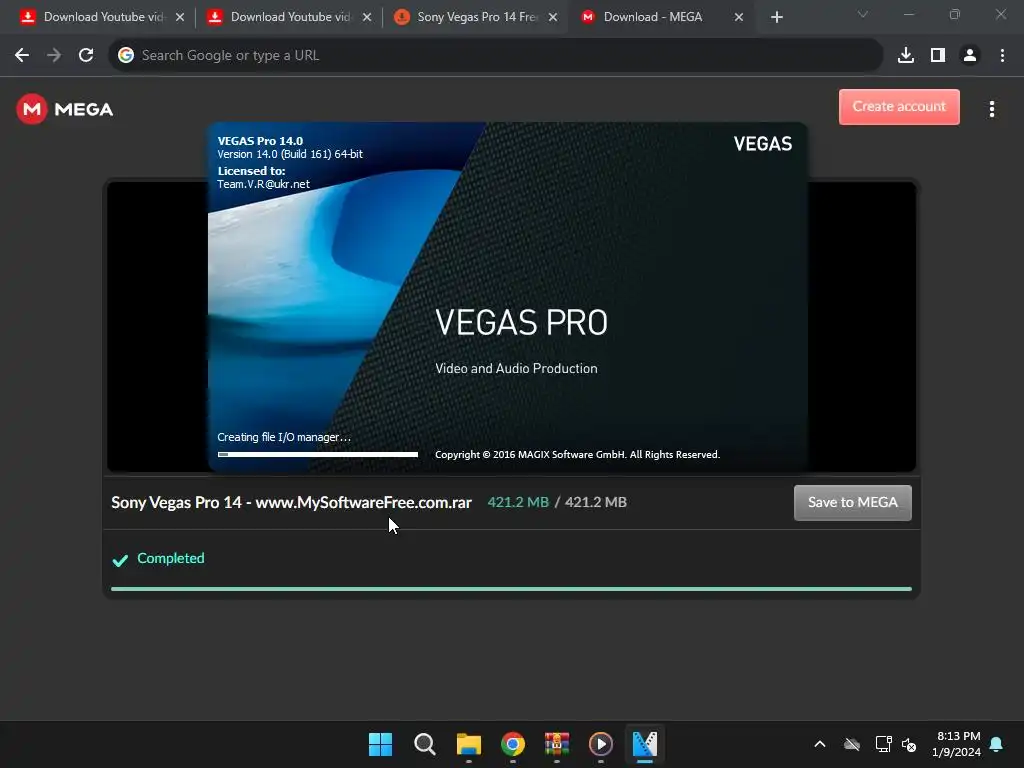Go forward in browser history
Viewport: 1024px width, 768px height.
tap(54, 56)
